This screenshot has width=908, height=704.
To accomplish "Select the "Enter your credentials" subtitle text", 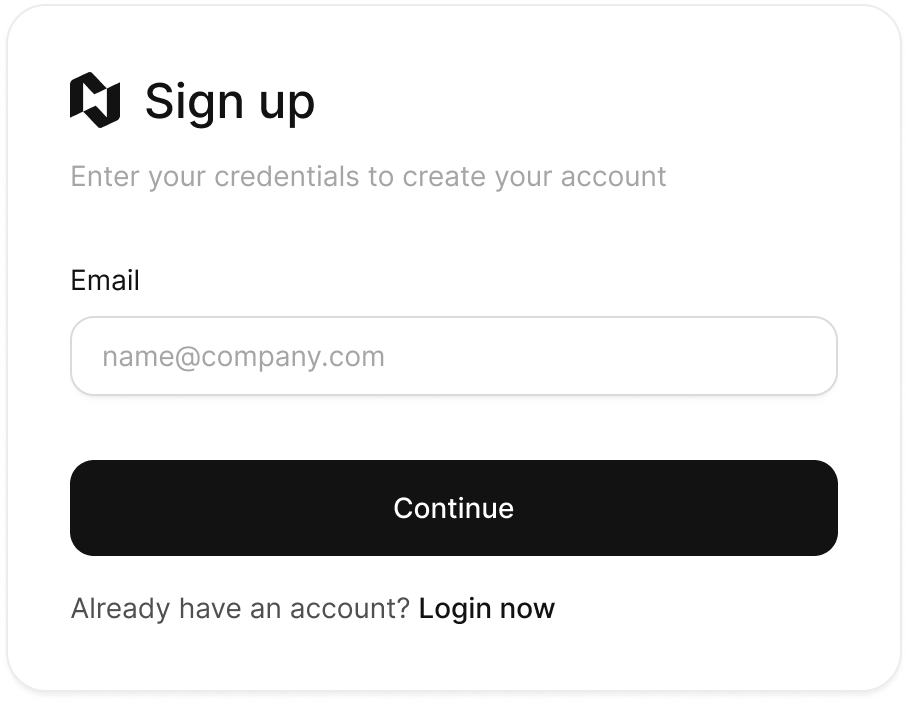I will [368, 177].
